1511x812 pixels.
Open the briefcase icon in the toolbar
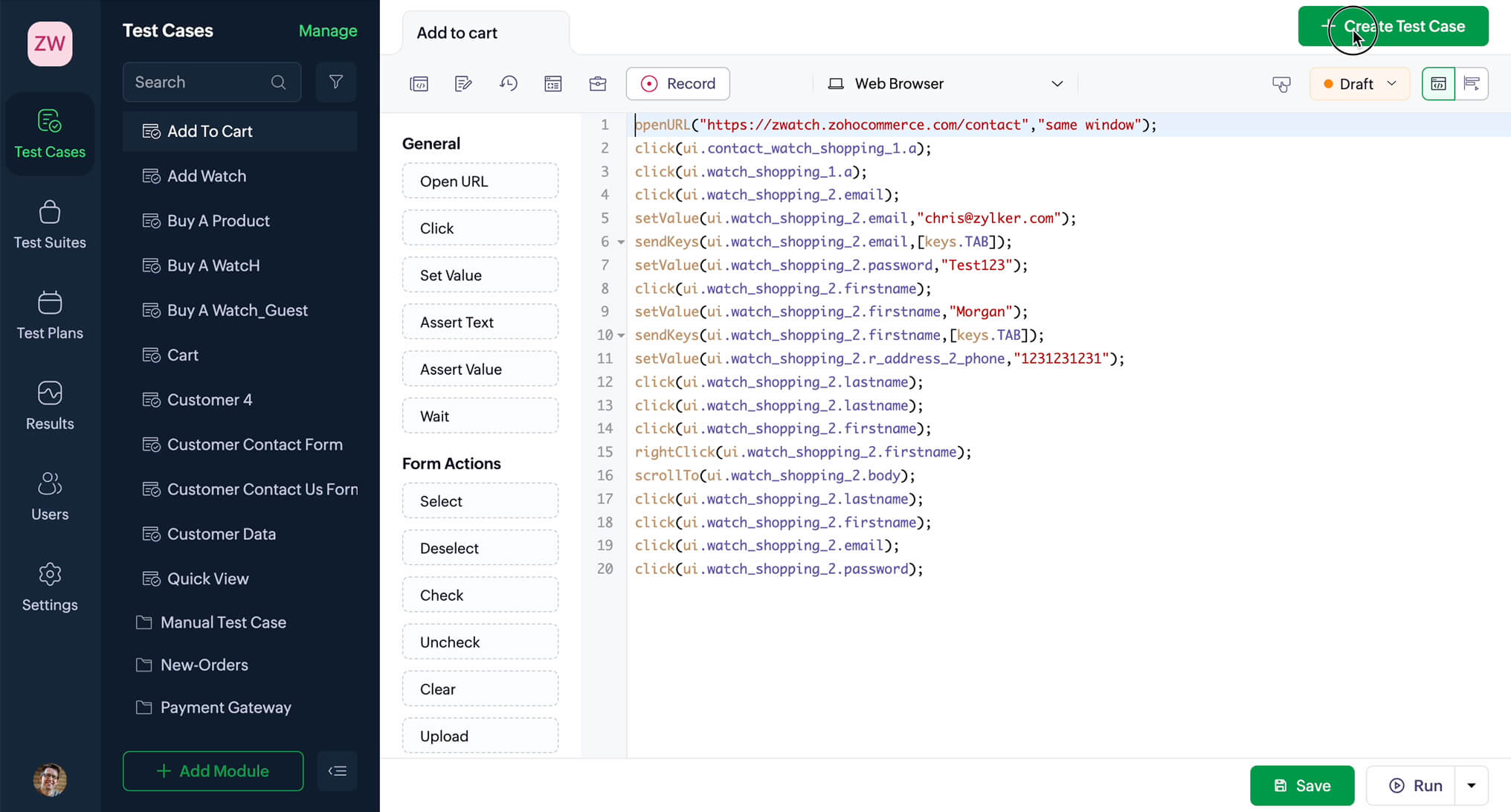click(x=598, y=83)
